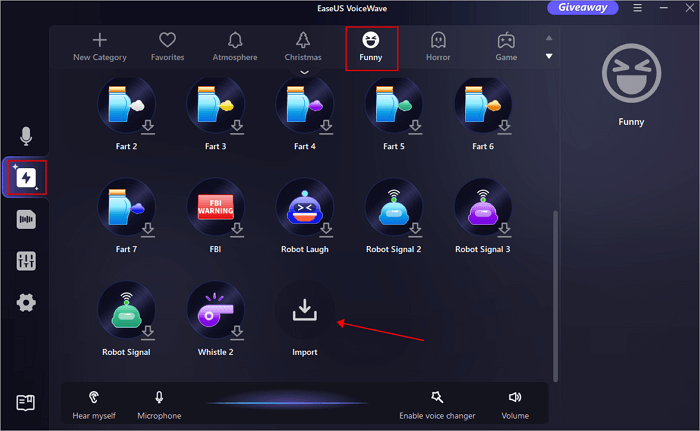Screen dimensions: 700x431
Task: Click the FBI Warning sound icon
Action: tap(215, 208)
